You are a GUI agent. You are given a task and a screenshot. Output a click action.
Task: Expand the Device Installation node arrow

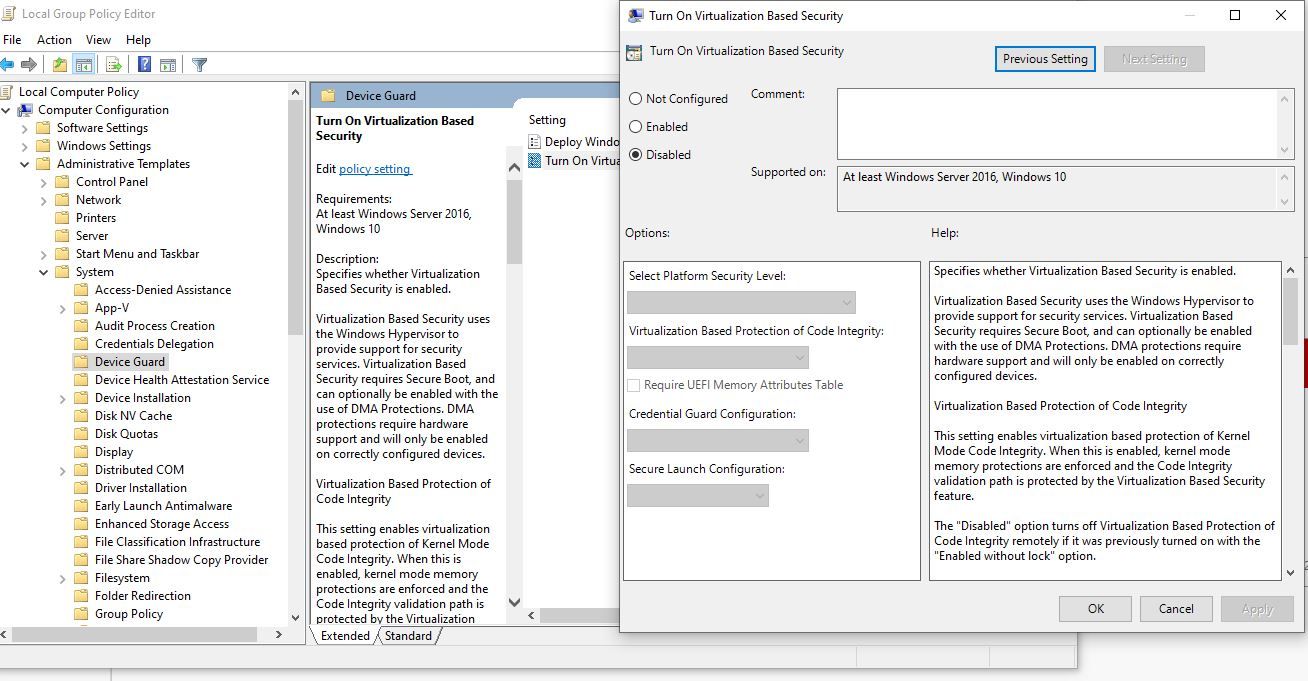[x=63, y=398]
